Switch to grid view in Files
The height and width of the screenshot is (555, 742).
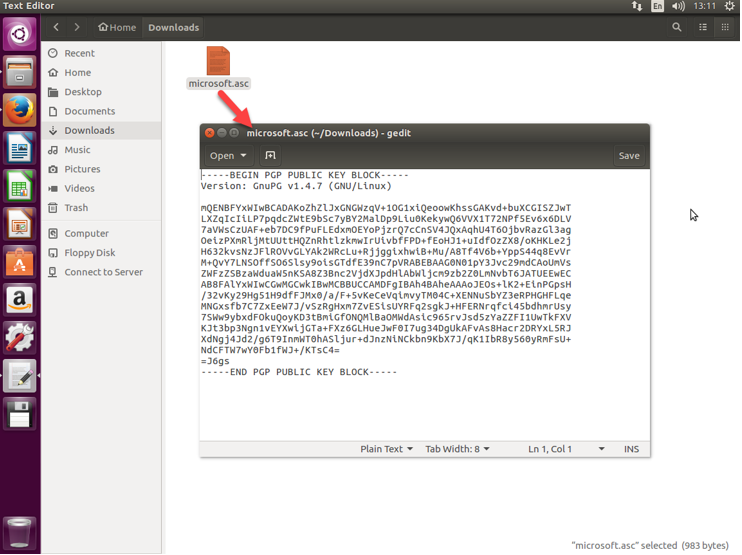pyautogui.click(x=726, y=27)
